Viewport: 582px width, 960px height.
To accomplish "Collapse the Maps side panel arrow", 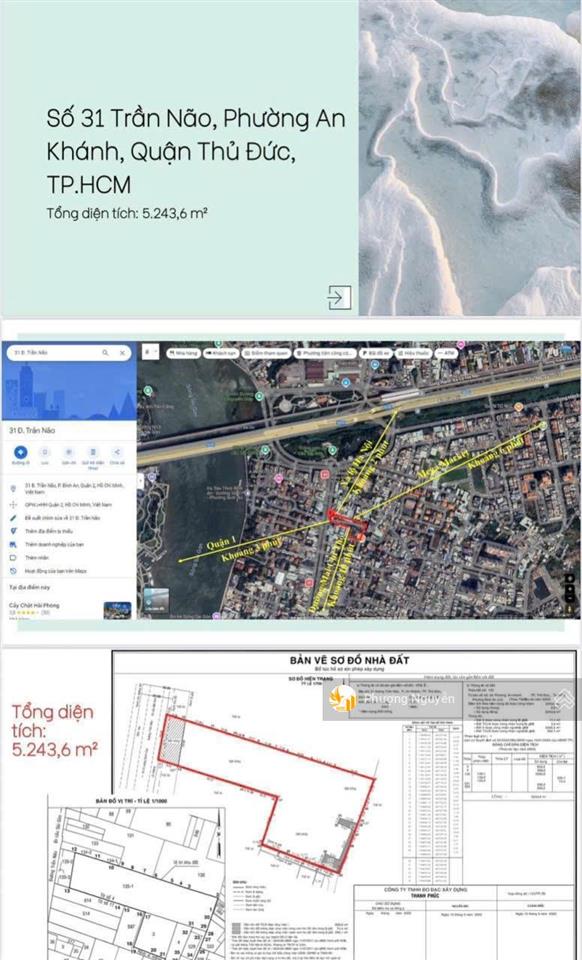I will coord(140,481).
